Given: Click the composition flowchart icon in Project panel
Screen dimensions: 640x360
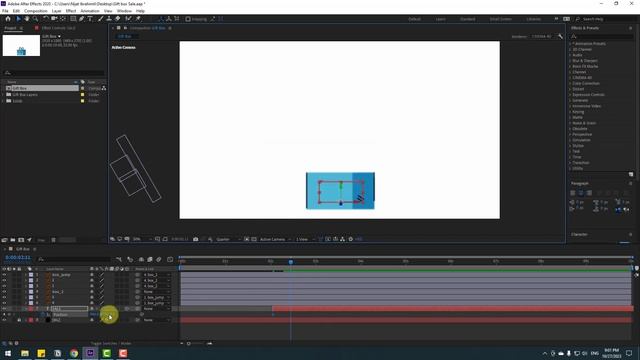Looking at the screenshot, I should (104, 88).
